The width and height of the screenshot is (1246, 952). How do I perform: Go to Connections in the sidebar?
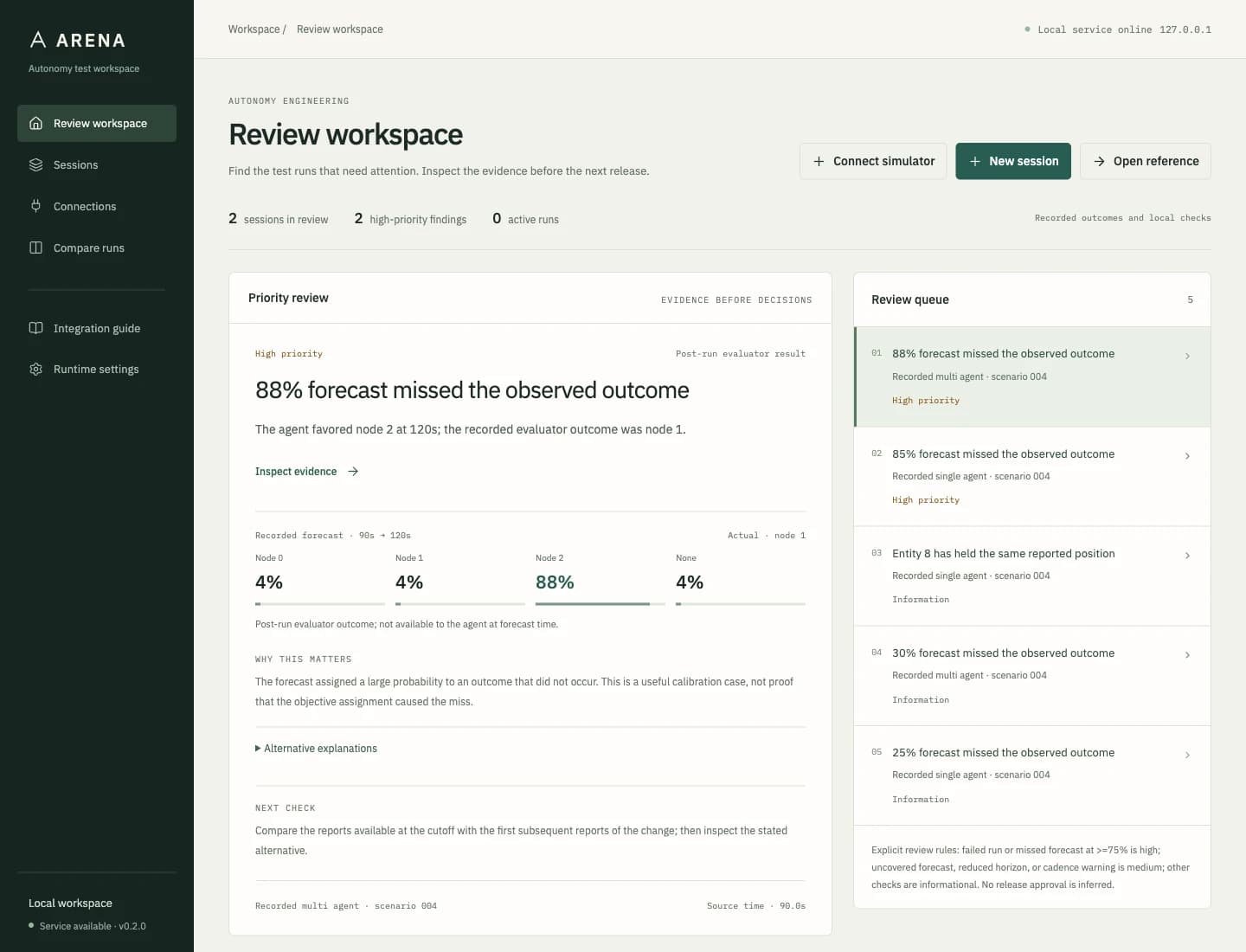(x=97, y=206)
